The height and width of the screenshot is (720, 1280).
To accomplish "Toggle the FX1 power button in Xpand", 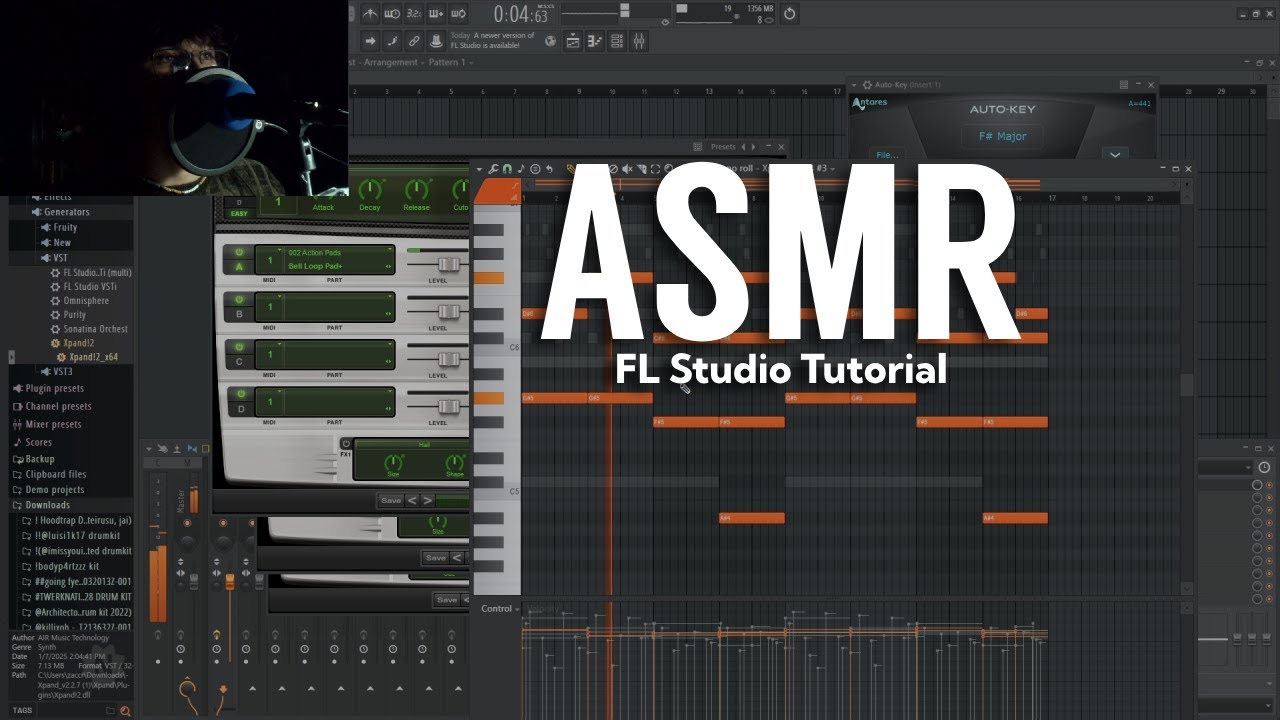I will click(x=346, y=443).
